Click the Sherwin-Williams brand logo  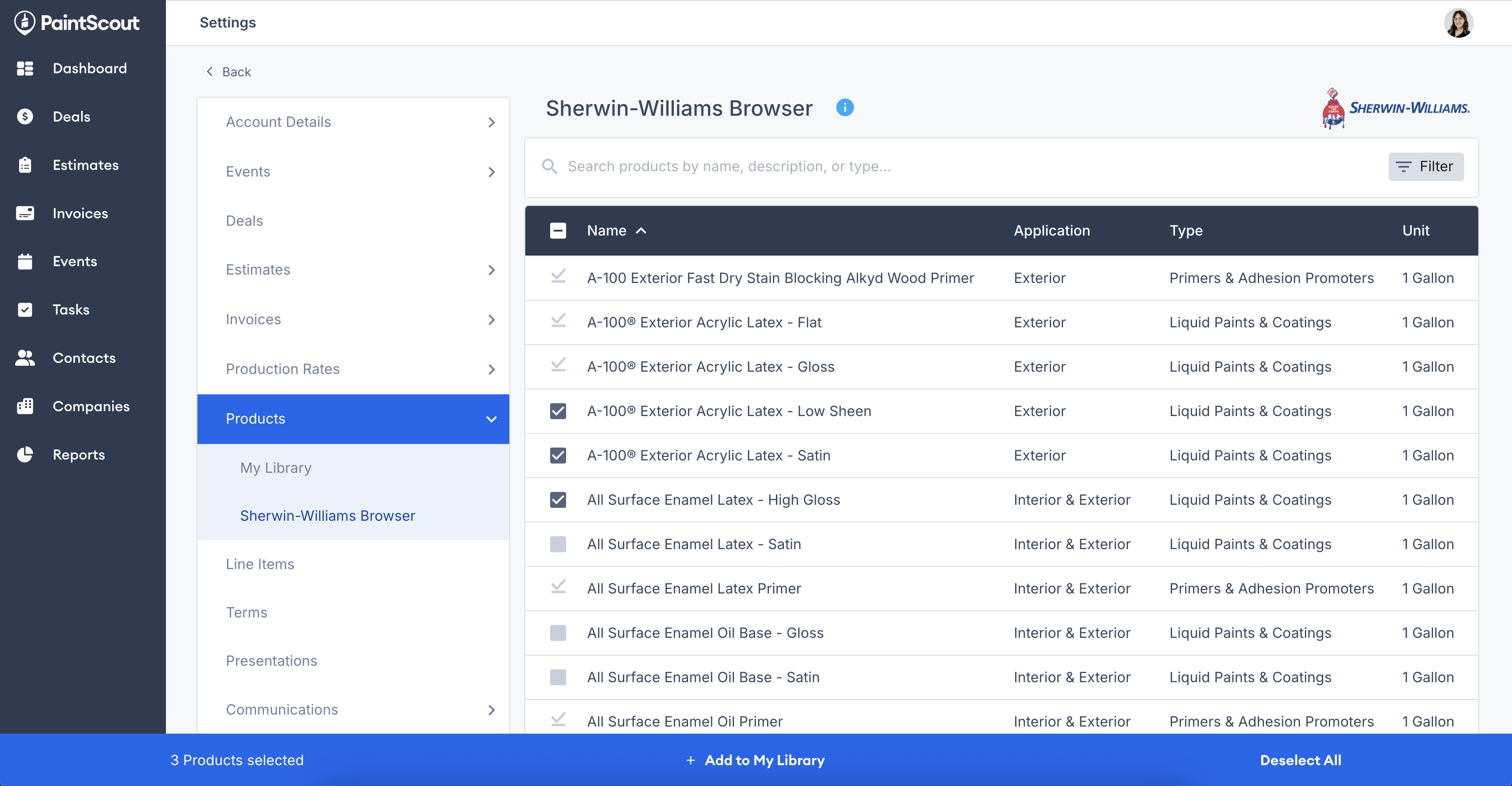point(1396,108)
